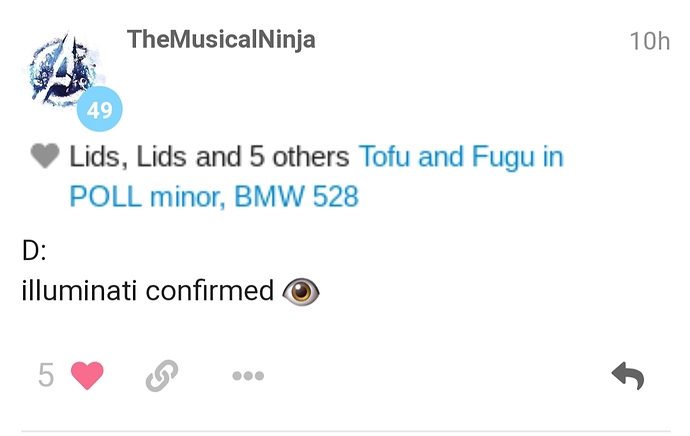Click the horizontal divider below the post
This screenshot has height=436, width=690.
[x=345, y=432]
